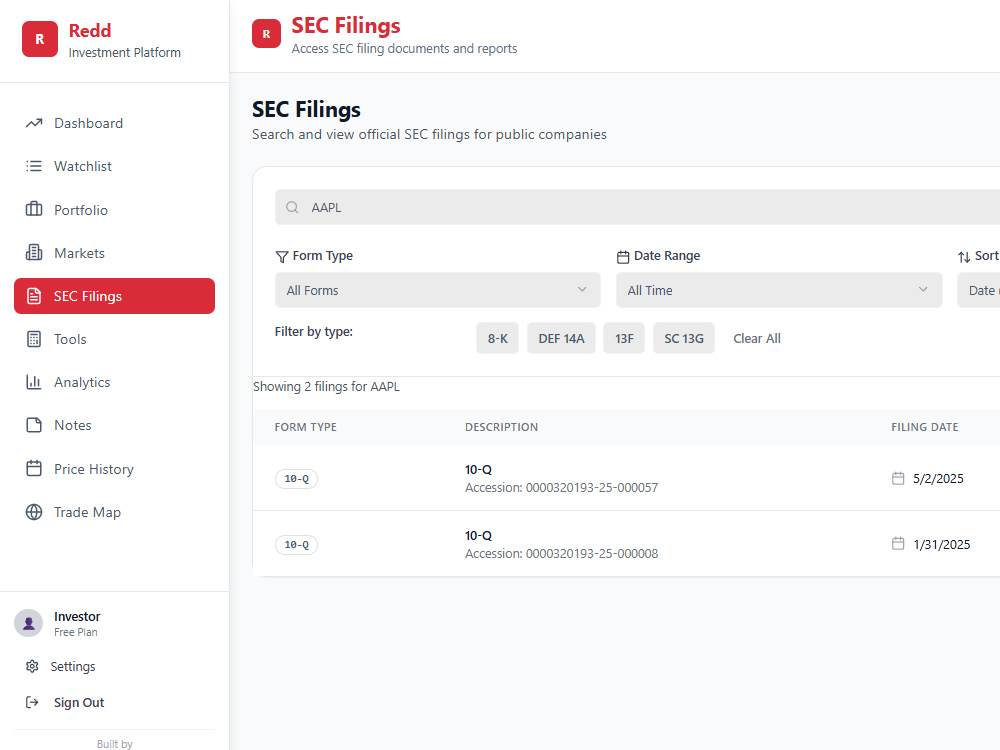Screen dimensions: 1000x750
Task: Open the Dashboard page
Action: 114,123
